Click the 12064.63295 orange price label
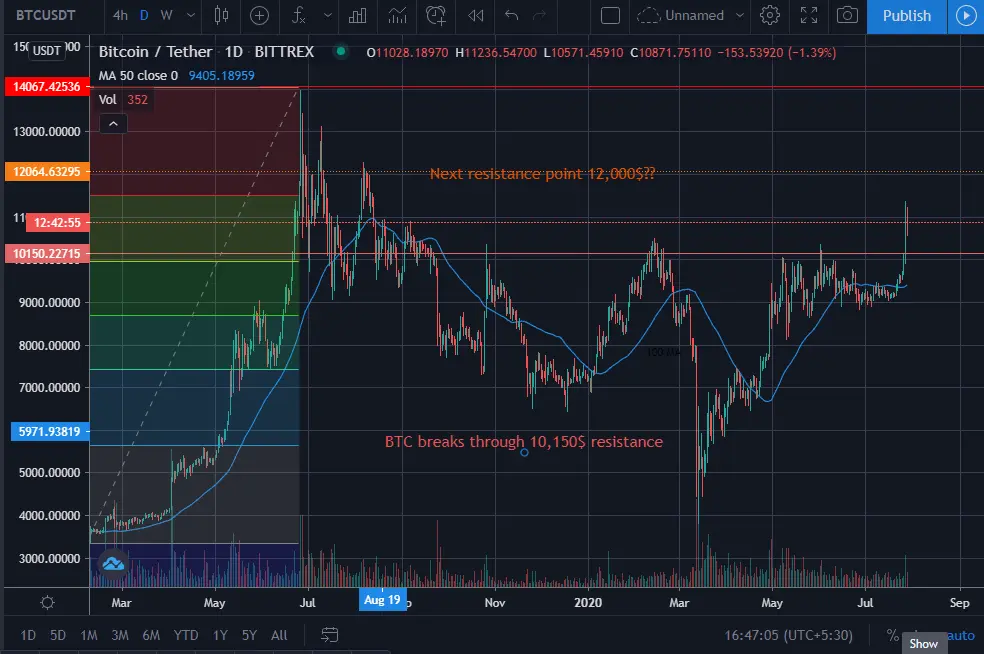This screenshot has width=984, height=654. [47, 171]
